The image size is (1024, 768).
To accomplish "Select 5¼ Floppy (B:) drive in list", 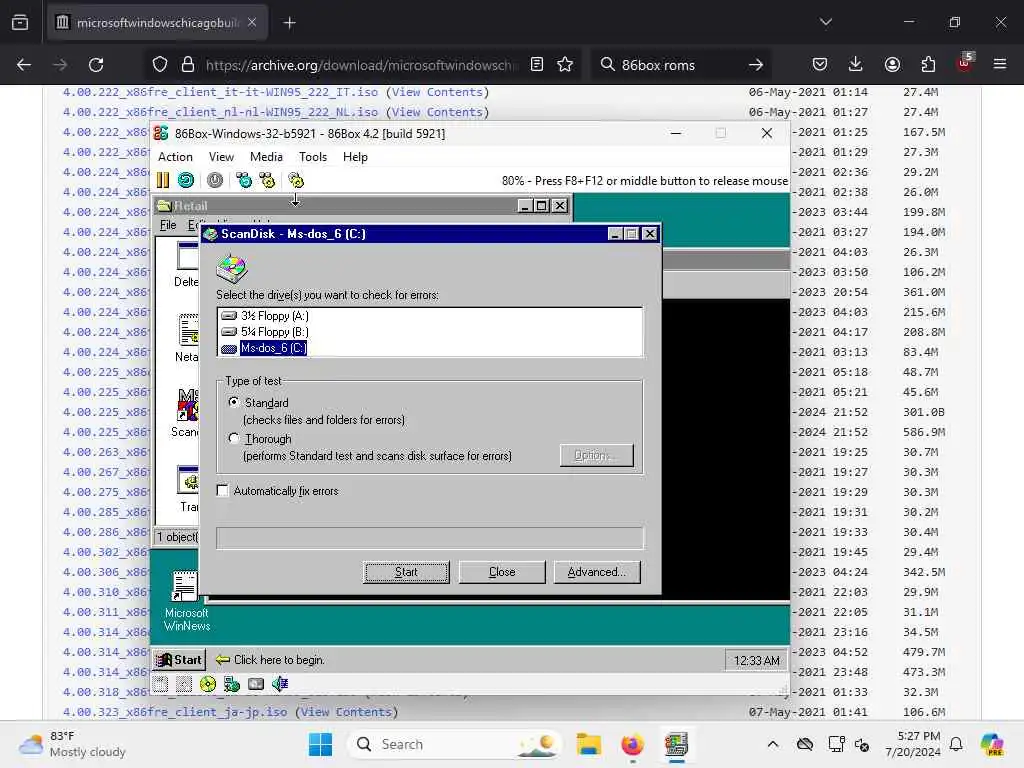I will (x=265, y=332).
